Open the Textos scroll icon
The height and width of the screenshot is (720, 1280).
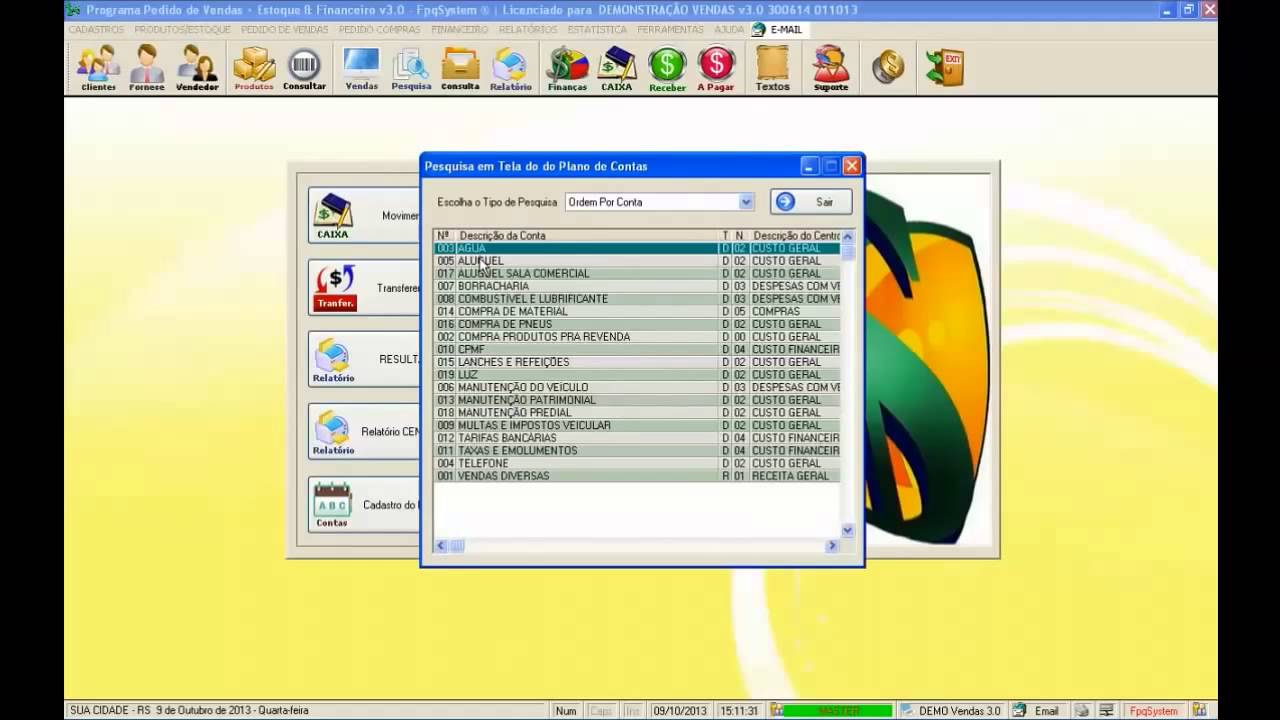772,68
